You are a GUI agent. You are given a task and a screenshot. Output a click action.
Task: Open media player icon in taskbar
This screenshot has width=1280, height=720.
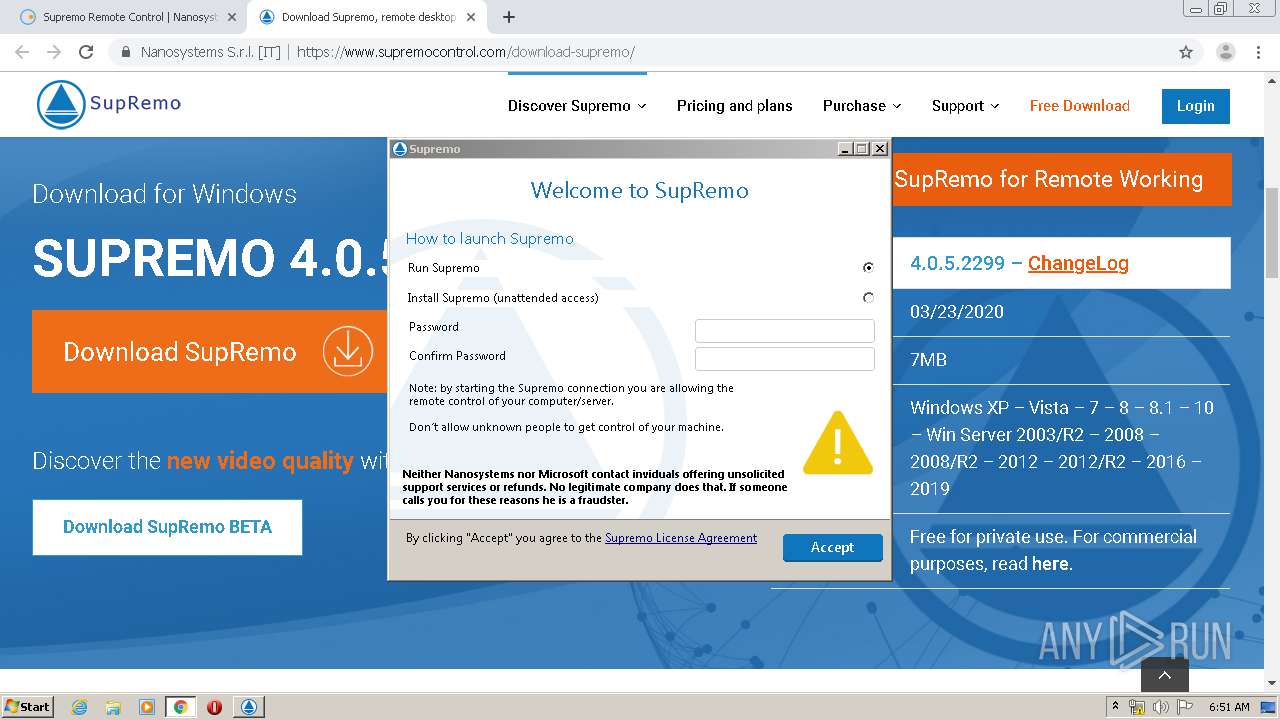click(x=147, y=707)
